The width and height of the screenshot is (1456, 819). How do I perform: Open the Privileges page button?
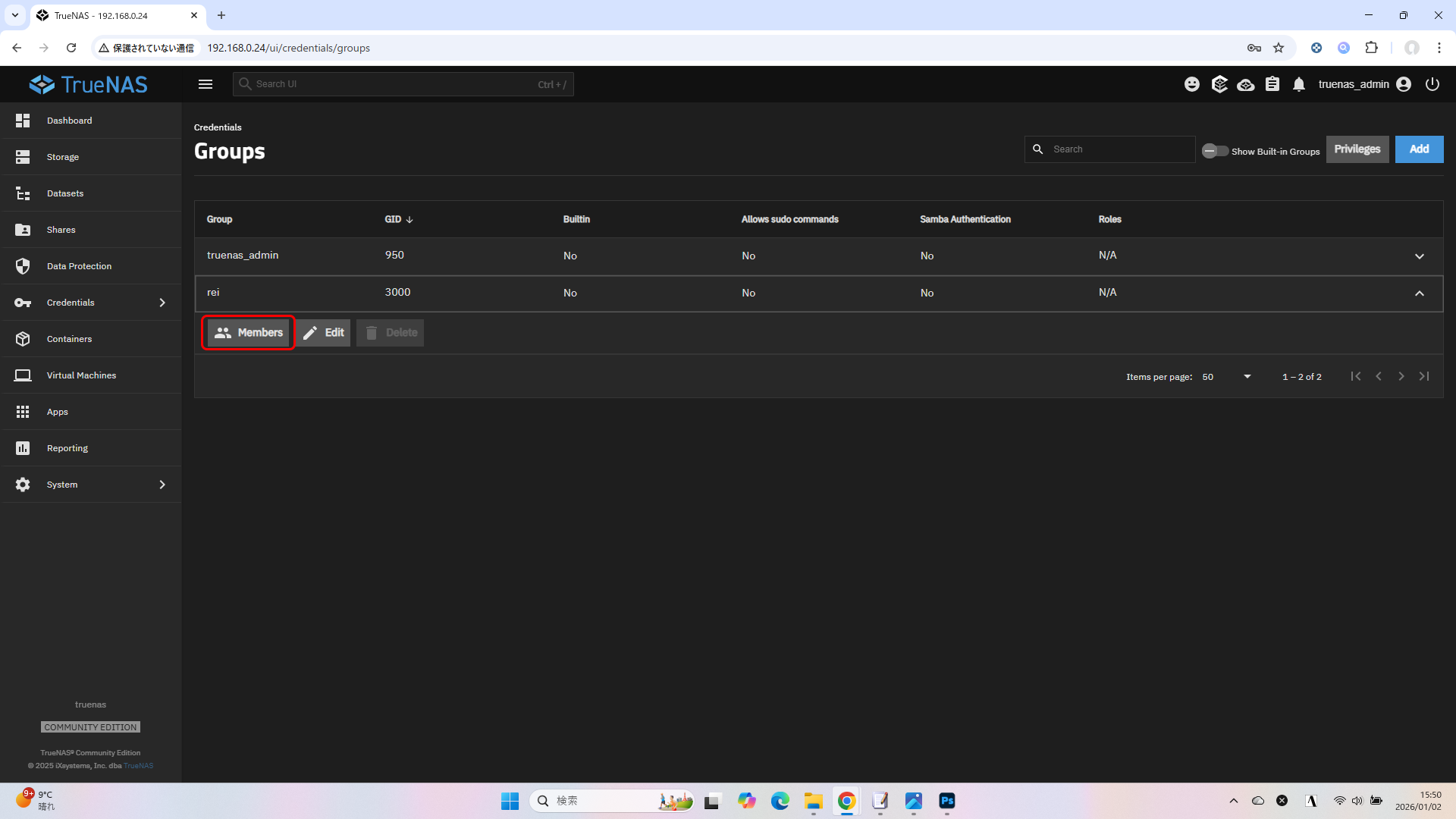click(1357, 149)
